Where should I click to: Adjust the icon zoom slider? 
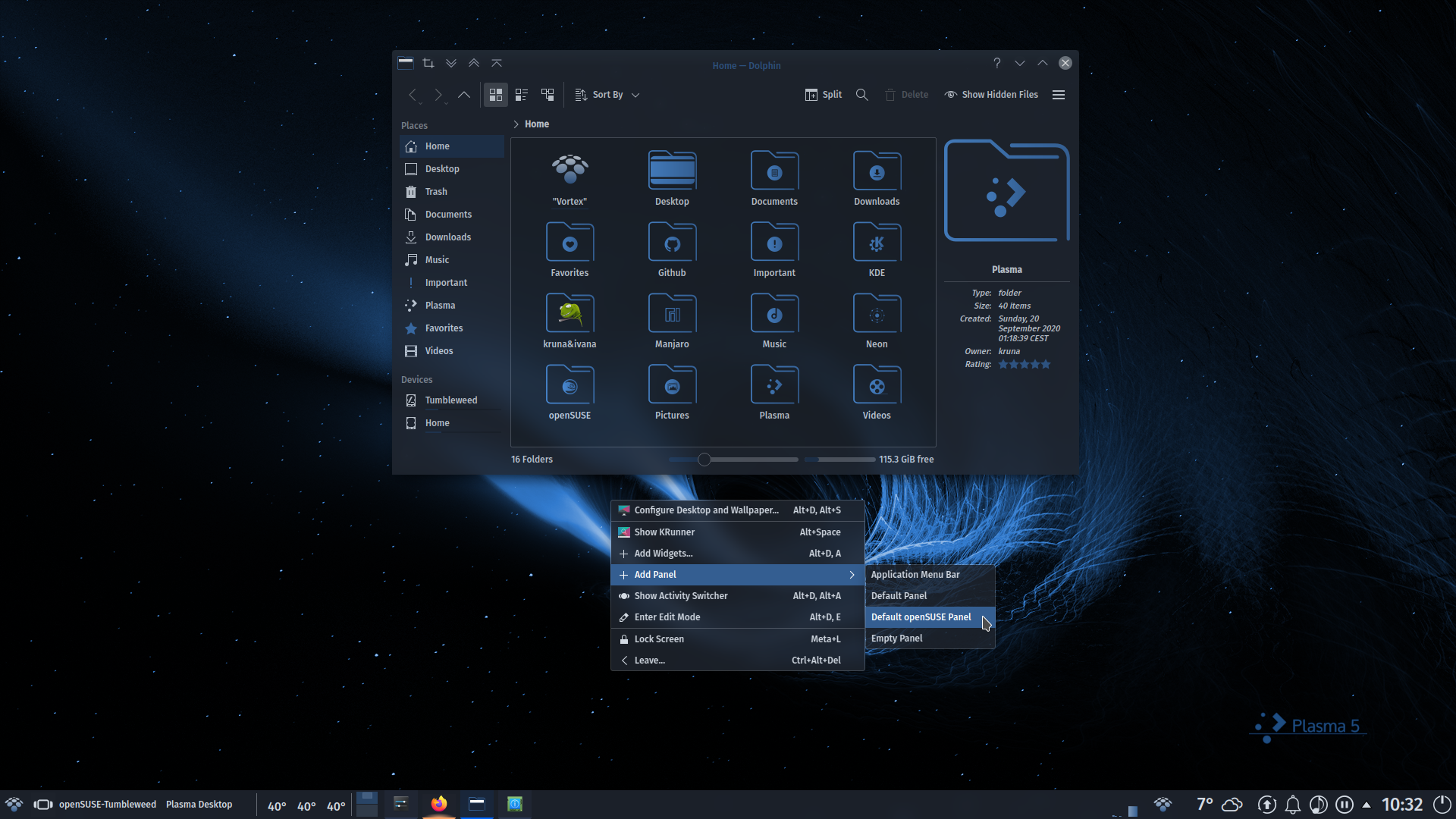pos(704,460)
